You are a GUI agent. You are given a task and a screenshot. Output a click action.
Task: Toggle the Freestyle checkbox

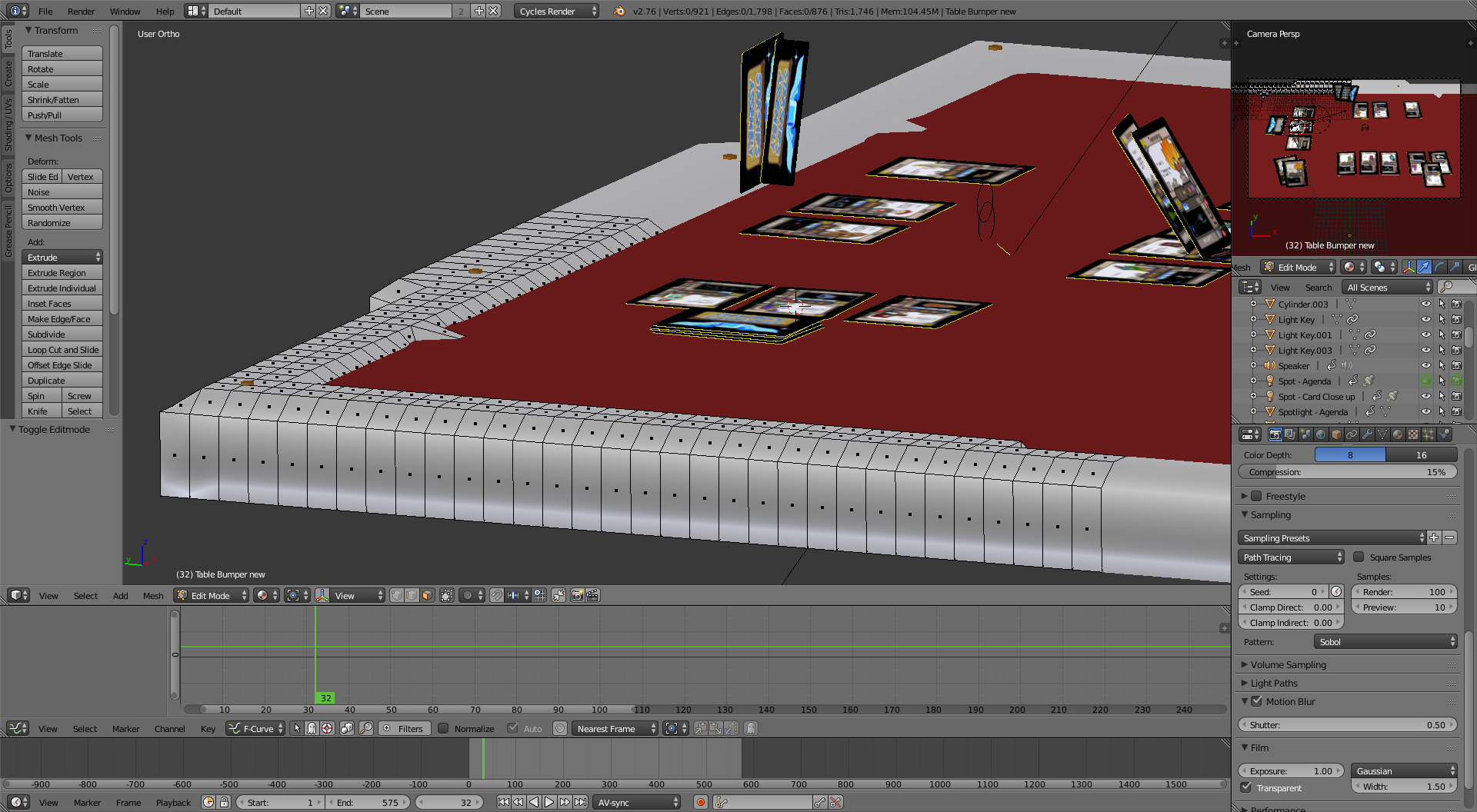[1256, 496]
